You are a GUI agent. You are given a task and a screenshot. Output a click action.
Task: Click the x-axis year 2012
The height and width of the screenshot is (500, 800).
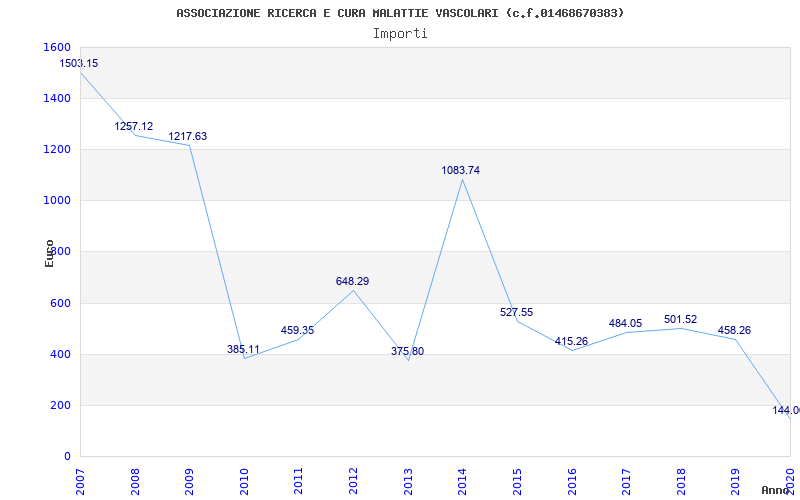coord(353,481)
